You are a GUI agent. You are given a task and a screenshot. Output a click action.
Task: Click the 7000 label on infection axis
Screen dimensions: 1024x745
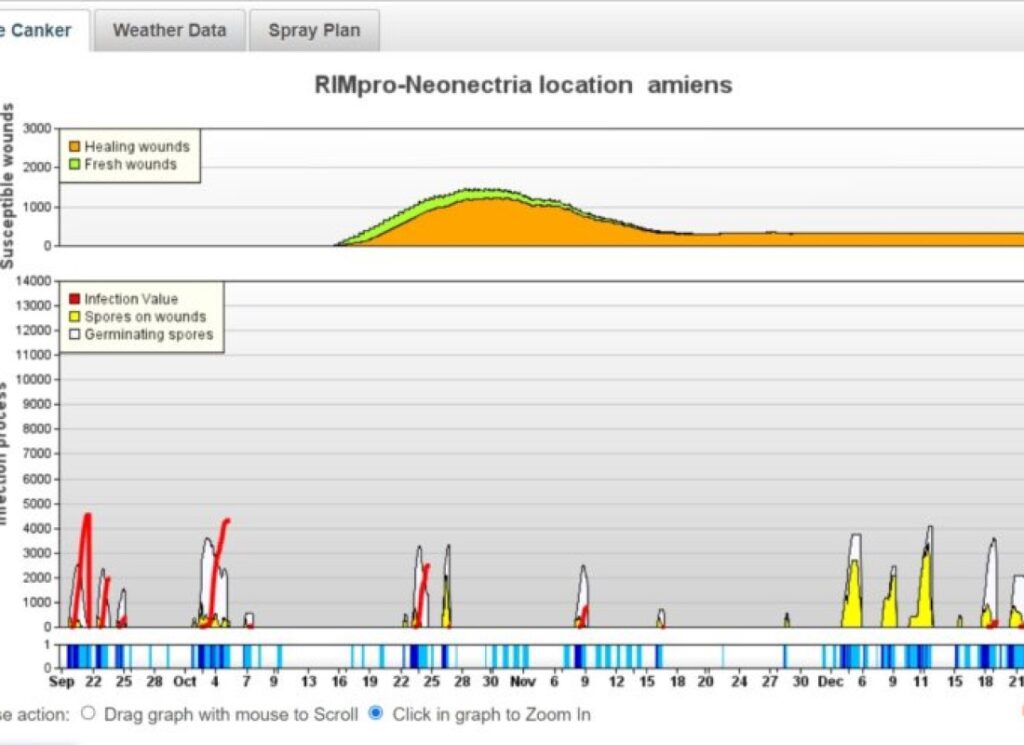pyautogui.click(x=37, y=453)
